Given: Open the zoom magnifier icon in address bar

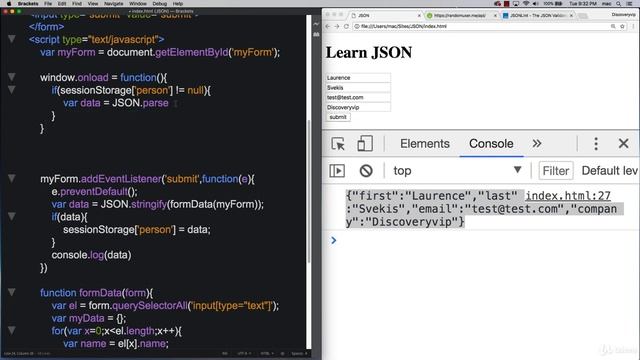Looking at the screenshot, I should pyautogui.click(x=613, y=26).
